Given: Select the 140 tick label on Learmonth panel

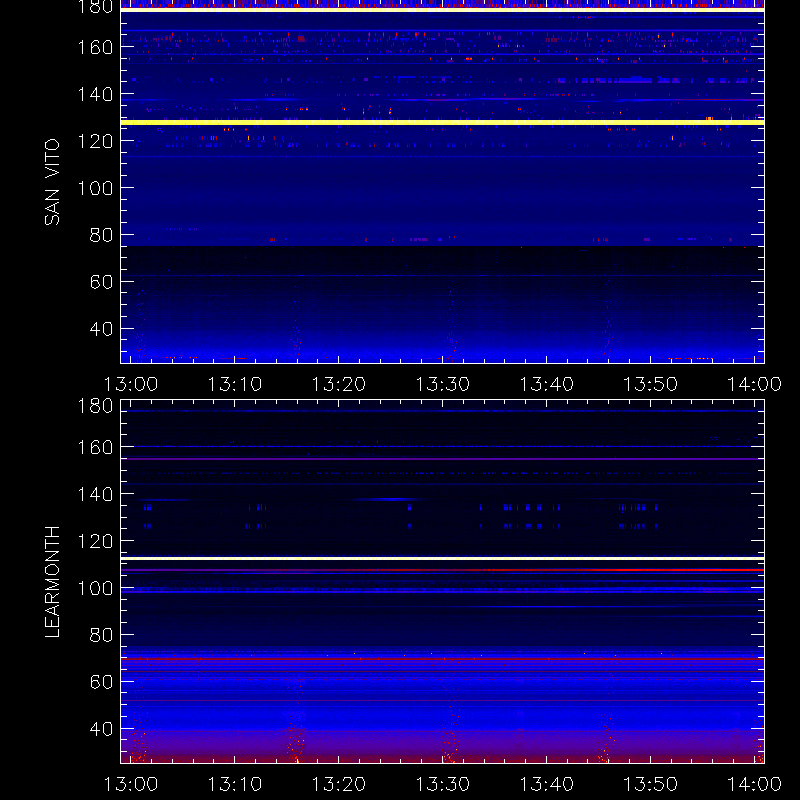Looking at the screenshot, I should click(95, 494).
